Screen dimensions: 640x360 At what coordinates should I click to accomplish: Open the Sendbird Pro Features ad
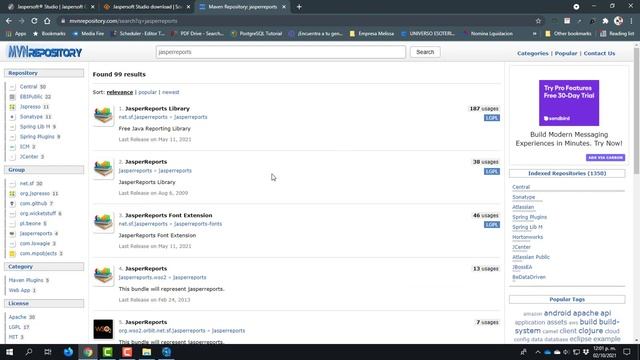tap(569, 103)
